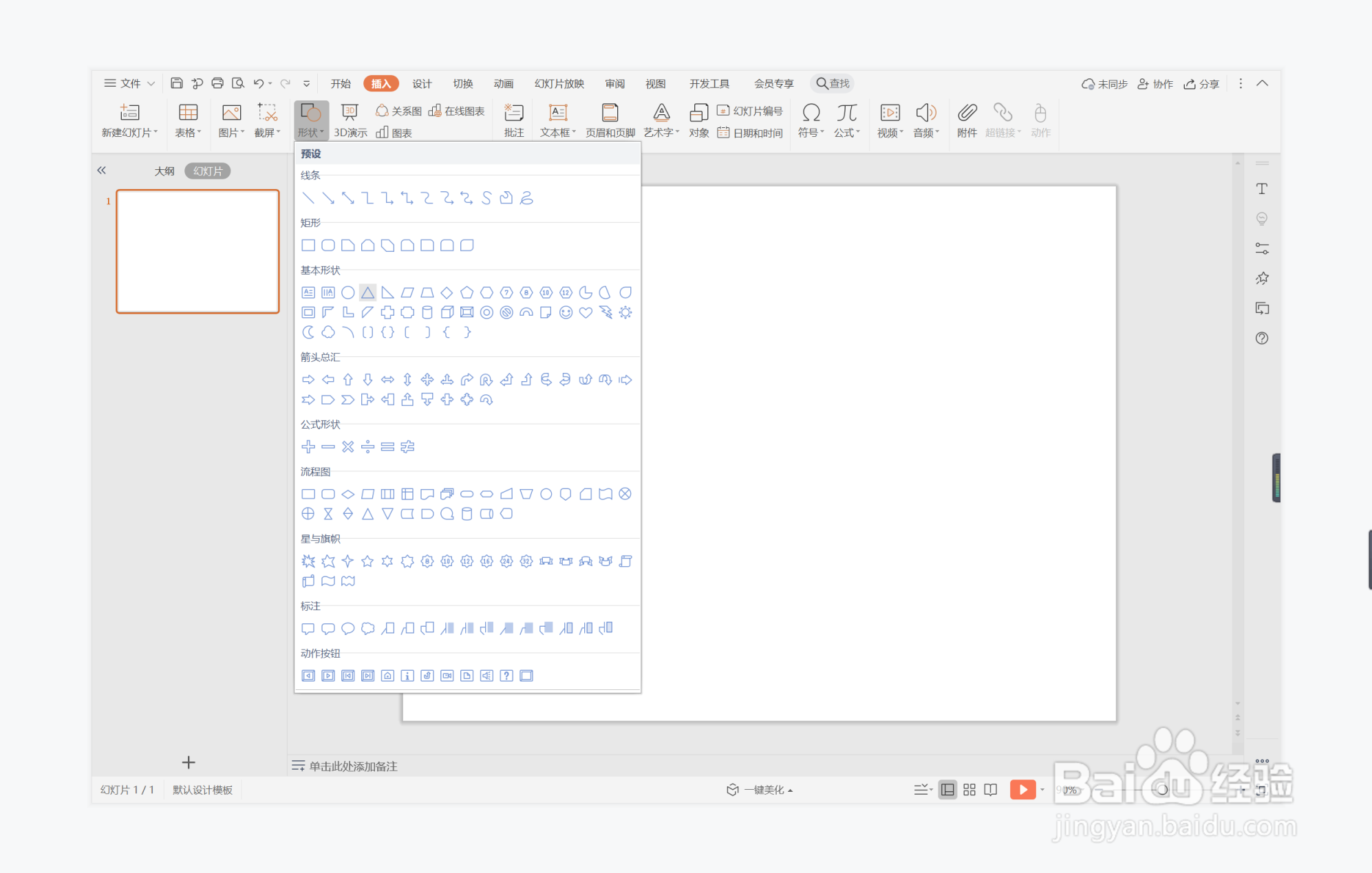Image resolution: width=1372 pixels, height=873 pixels.
Task: Start slideshow with orange play button
Action: point(1022,790)
